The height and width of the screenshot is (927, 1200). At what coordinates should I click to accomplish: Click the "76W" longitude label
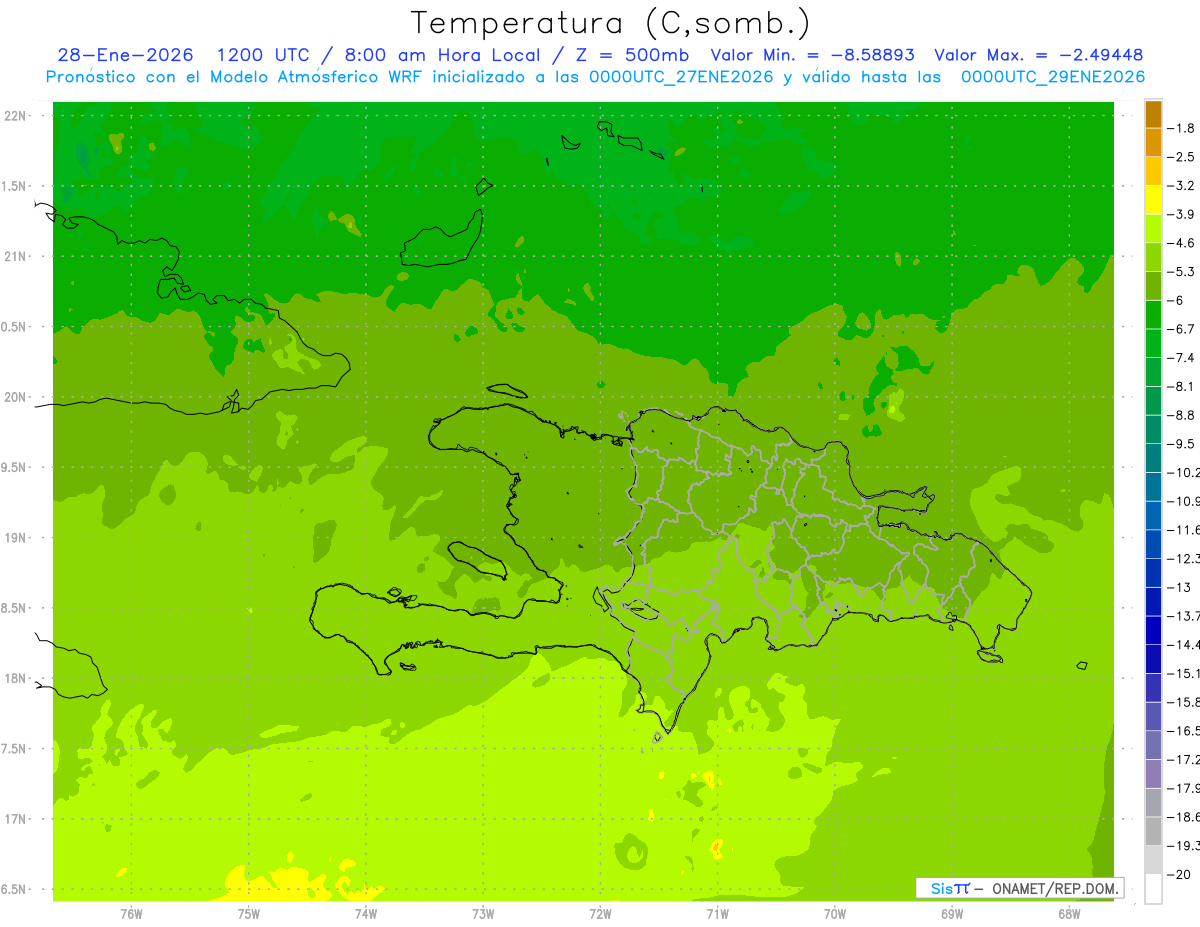pos(131,913)
